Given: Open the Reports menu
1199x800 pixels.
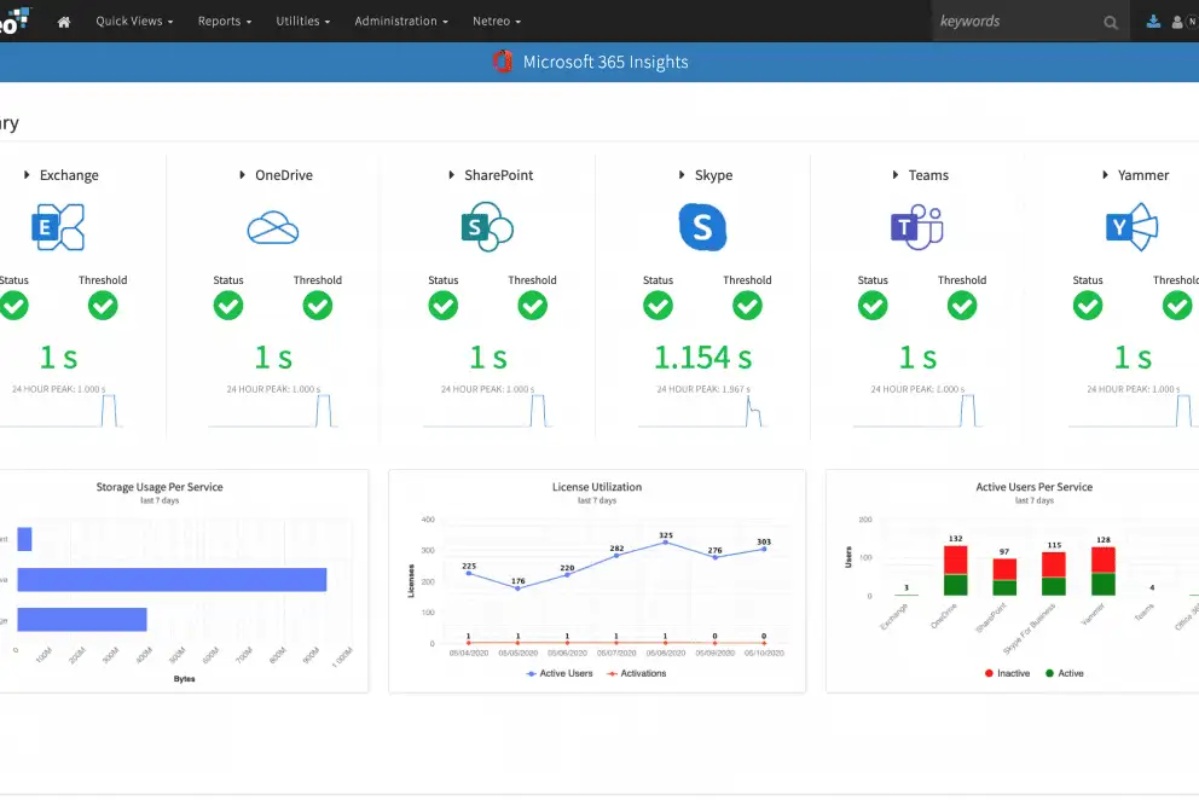Looking at the screenshot, I should coord(225,21).
